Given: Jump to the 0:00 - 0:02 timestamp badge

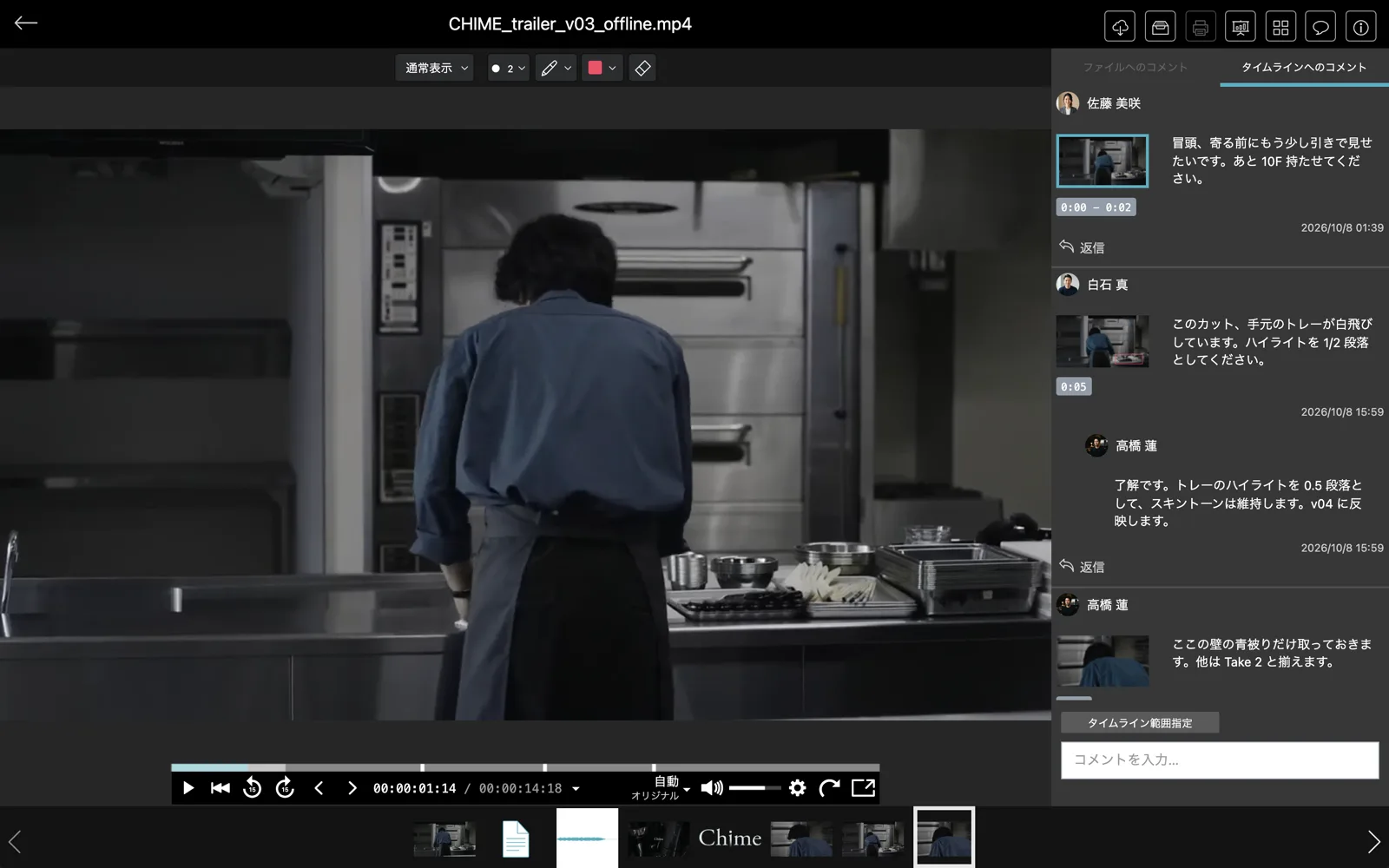Looking at the screenshot, I should pos(1096,207).
